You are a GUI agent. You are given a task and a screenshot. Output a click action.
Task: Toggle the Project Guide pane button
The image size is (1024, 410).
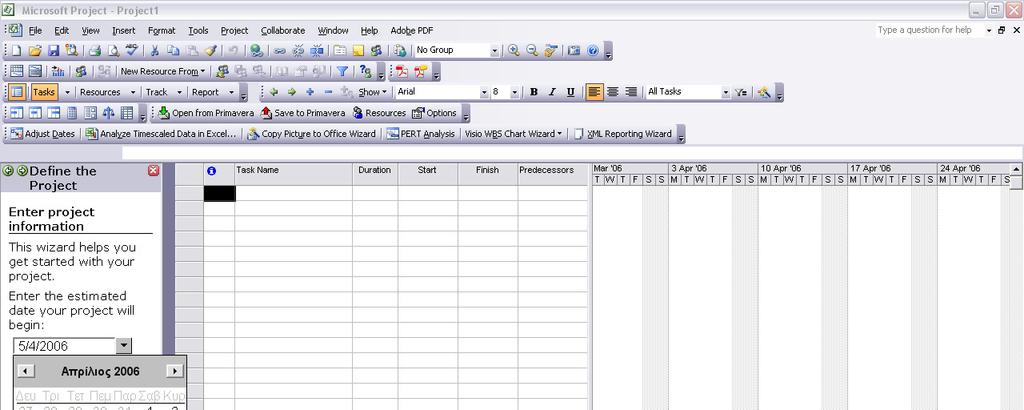(18, 92)
